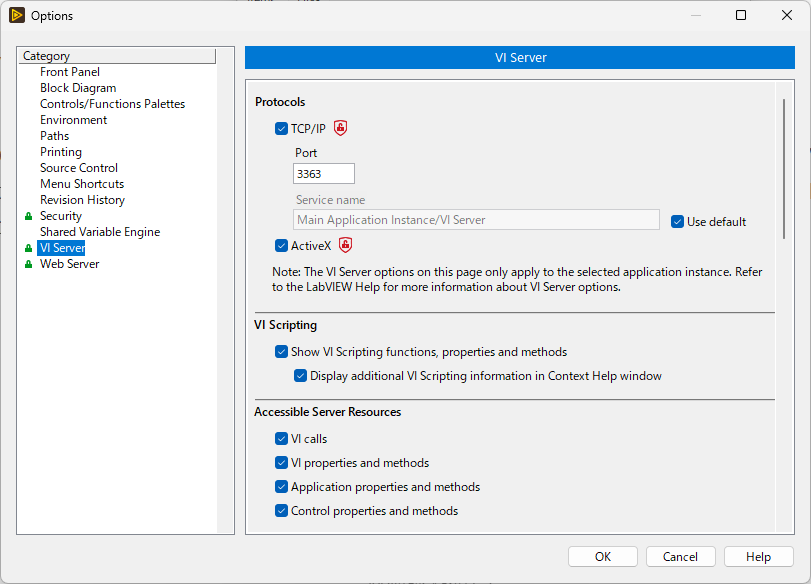Select the Menu Shortcuts category
The height and width of the screenshot is (584, 811).
tap(82, 184)
